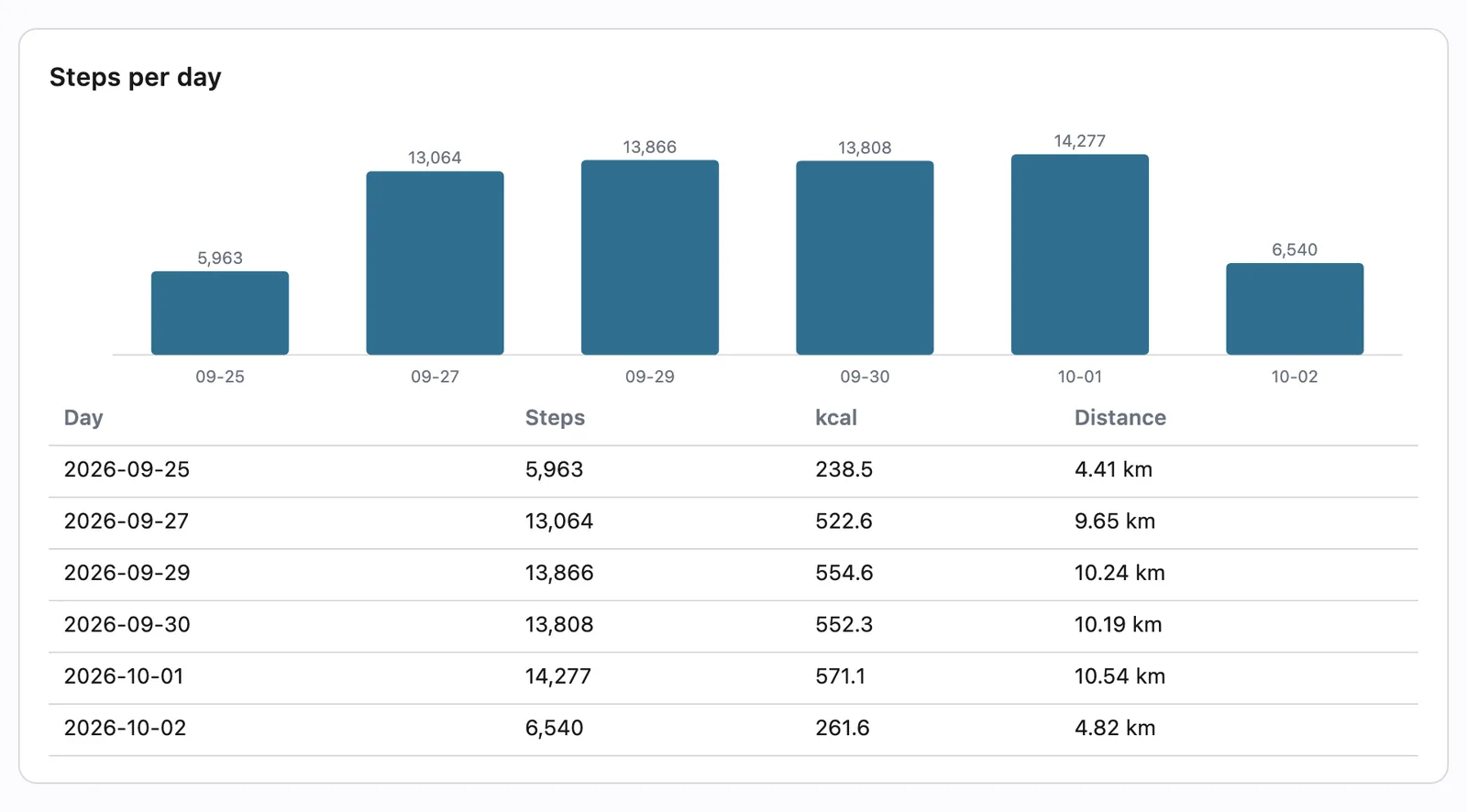This screenshot has width=1467, height=812.
Task: Click the Steps per day title
Action: pos(136,78)
